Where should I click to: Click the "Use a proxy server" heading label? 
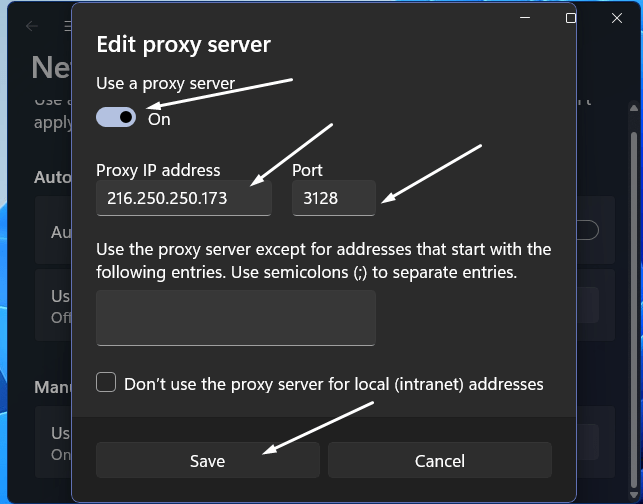click(165, 83)
